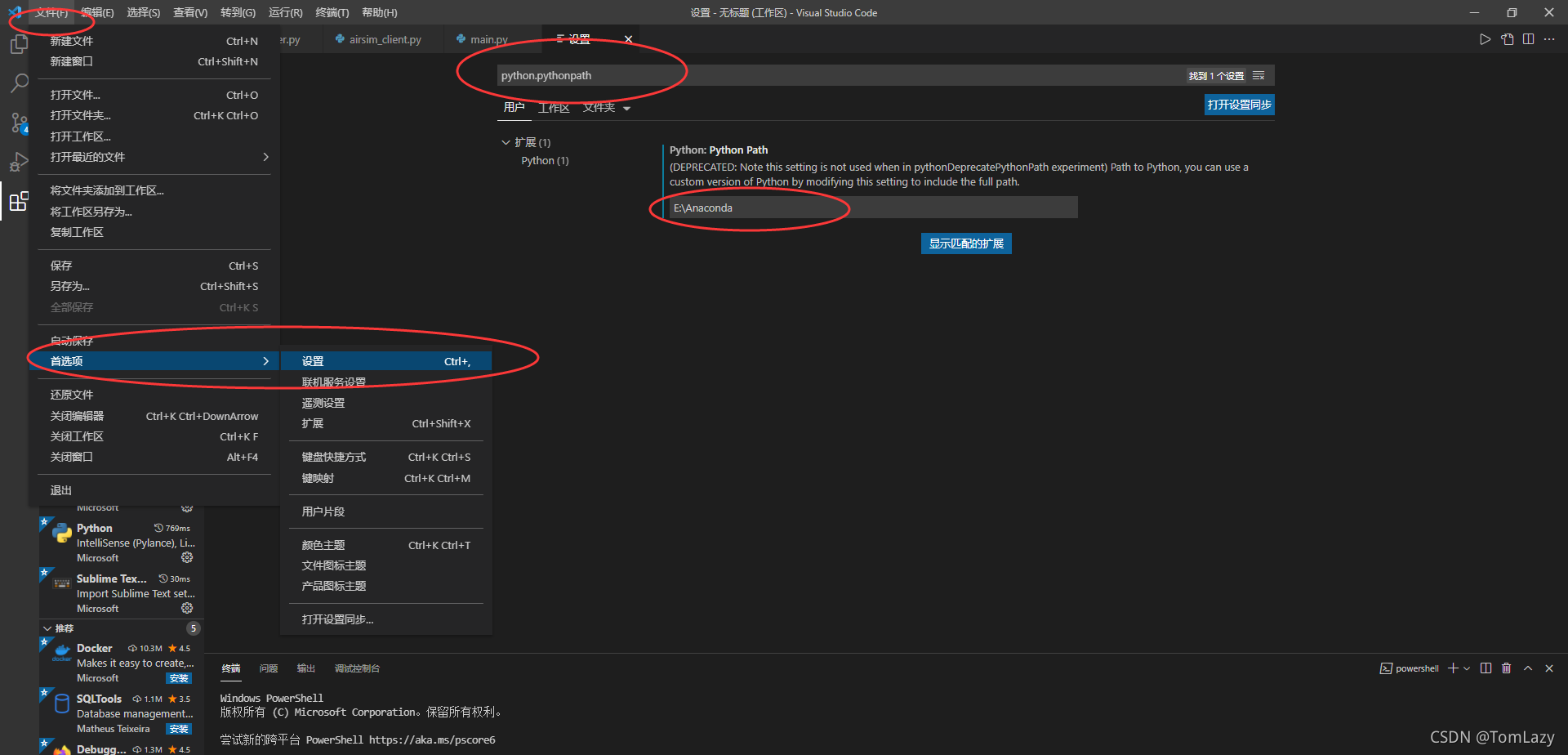Open the File menu
Screen dimensions: 1568x755
pyautogui.click(x=51, y=12)
